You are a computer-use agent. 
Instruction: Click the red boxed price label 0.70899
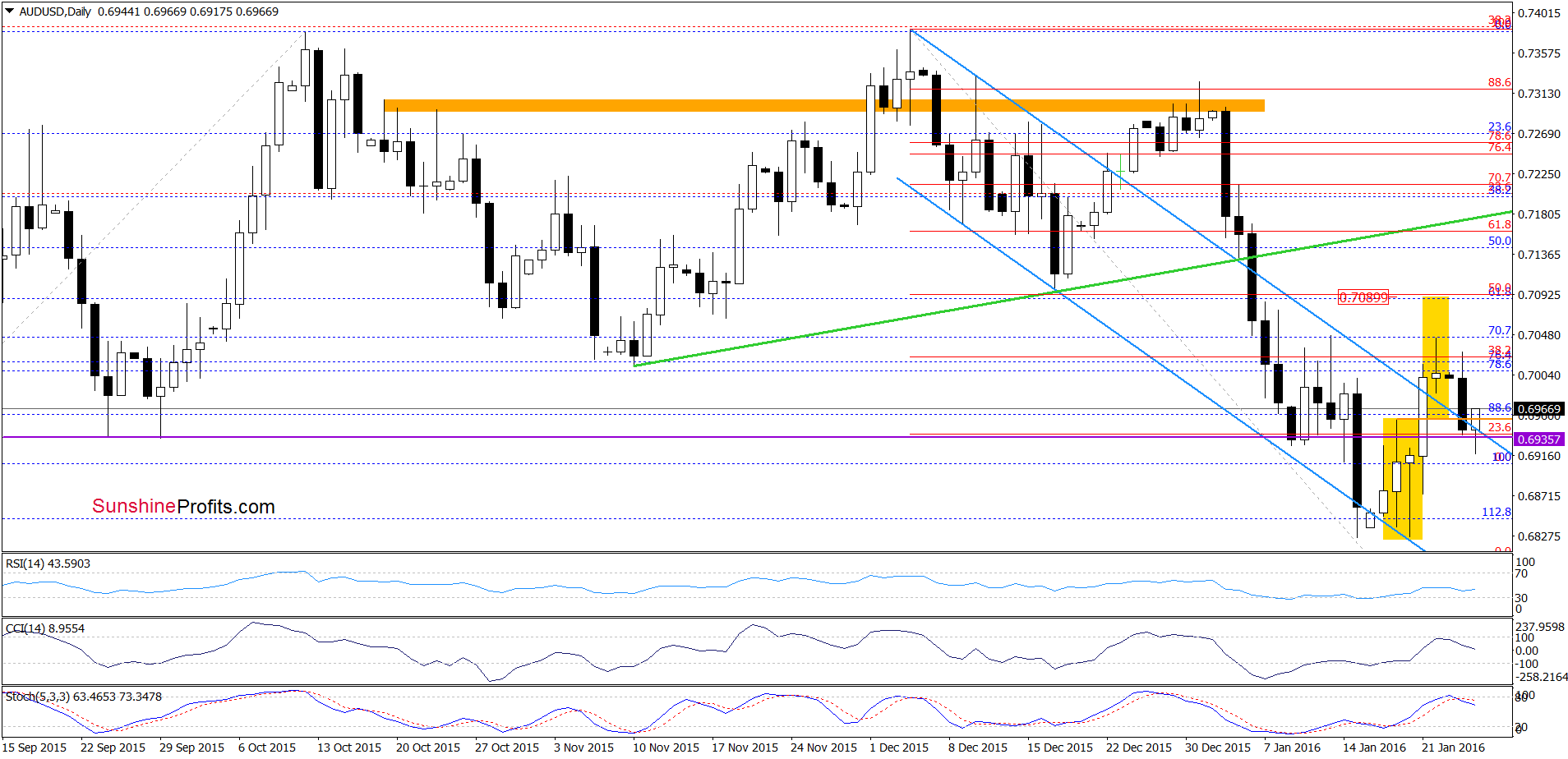(1363, 297)
